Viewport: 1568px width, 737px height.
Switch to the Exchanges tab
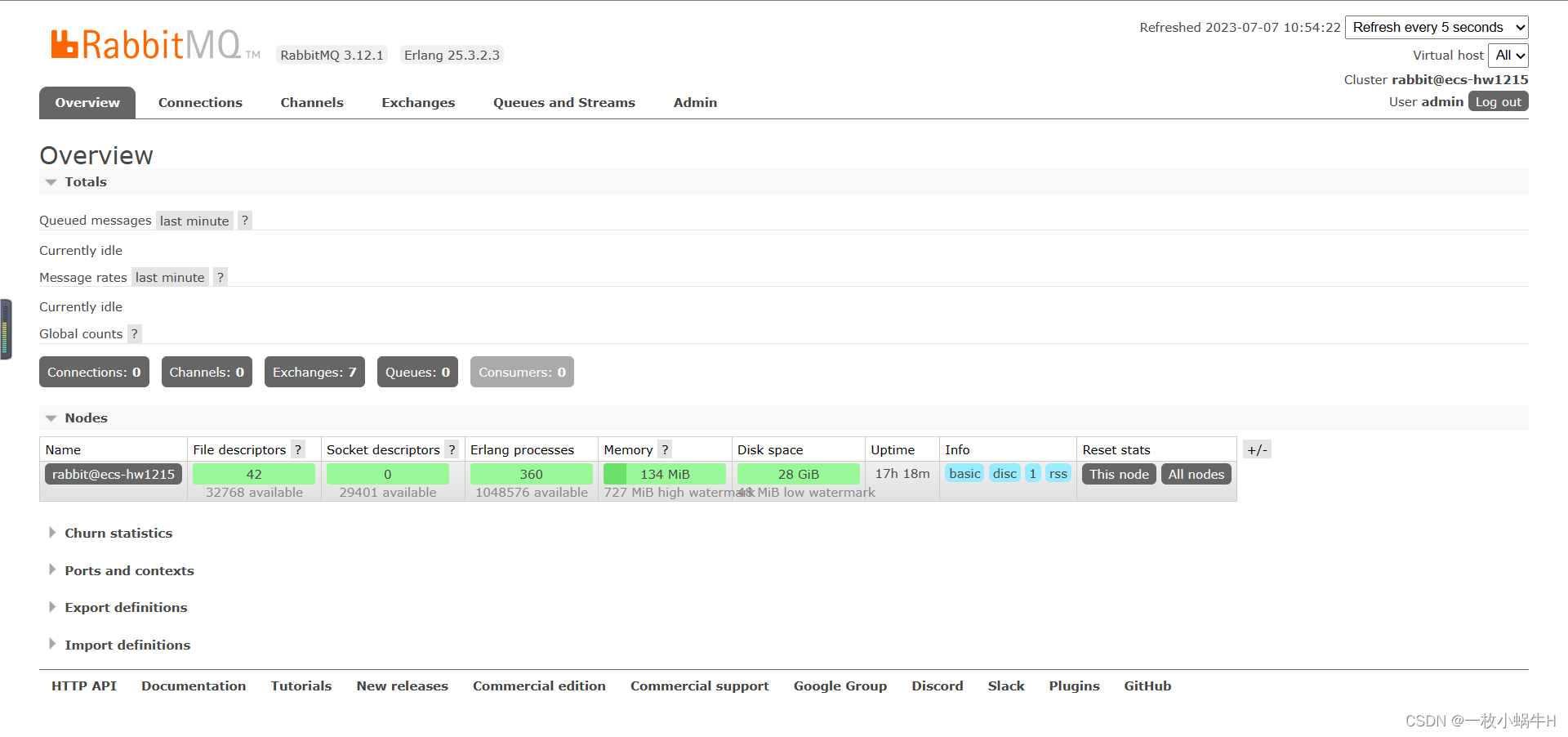coord(418,102)
